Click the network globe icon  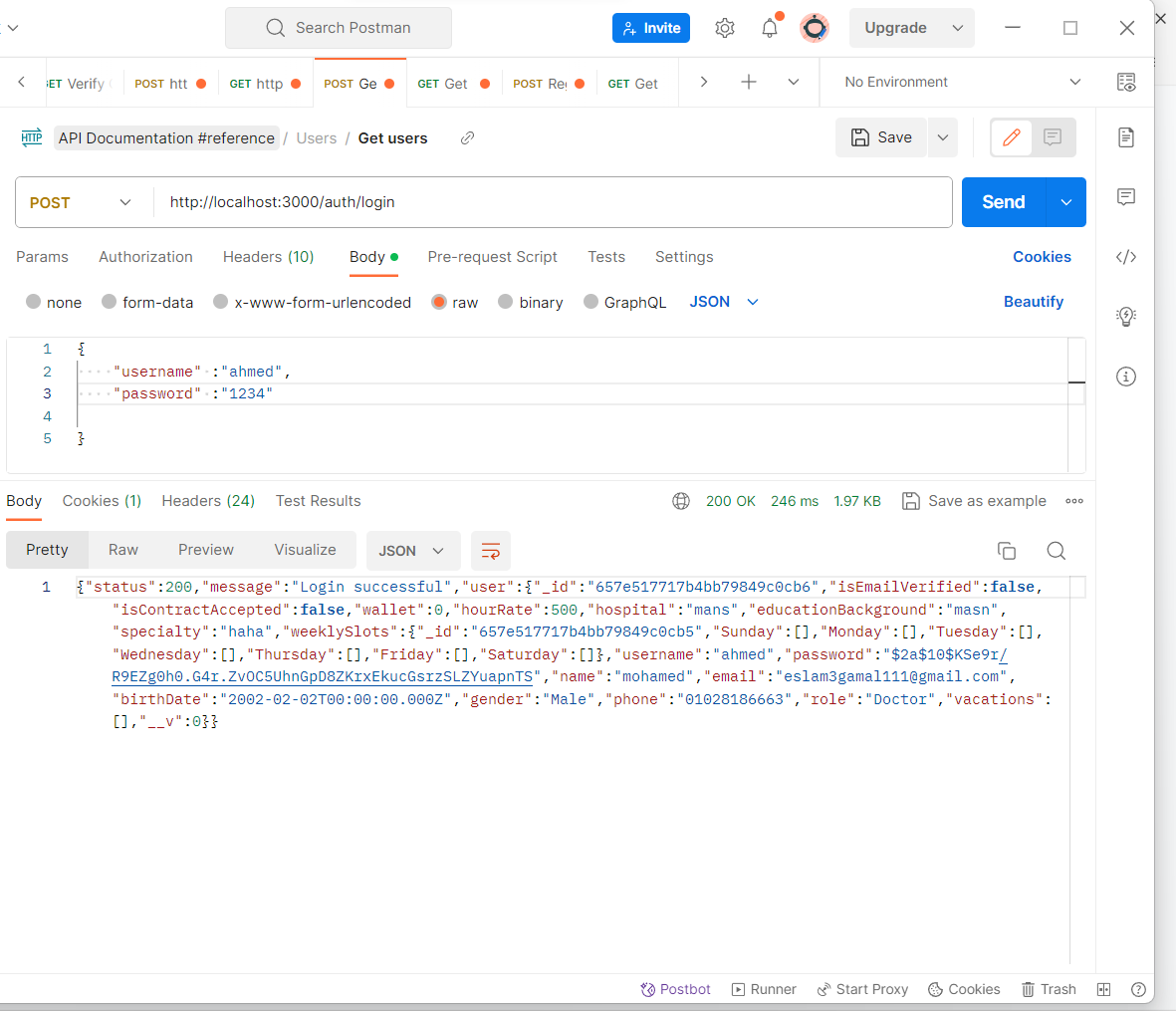tap(681, 501)
